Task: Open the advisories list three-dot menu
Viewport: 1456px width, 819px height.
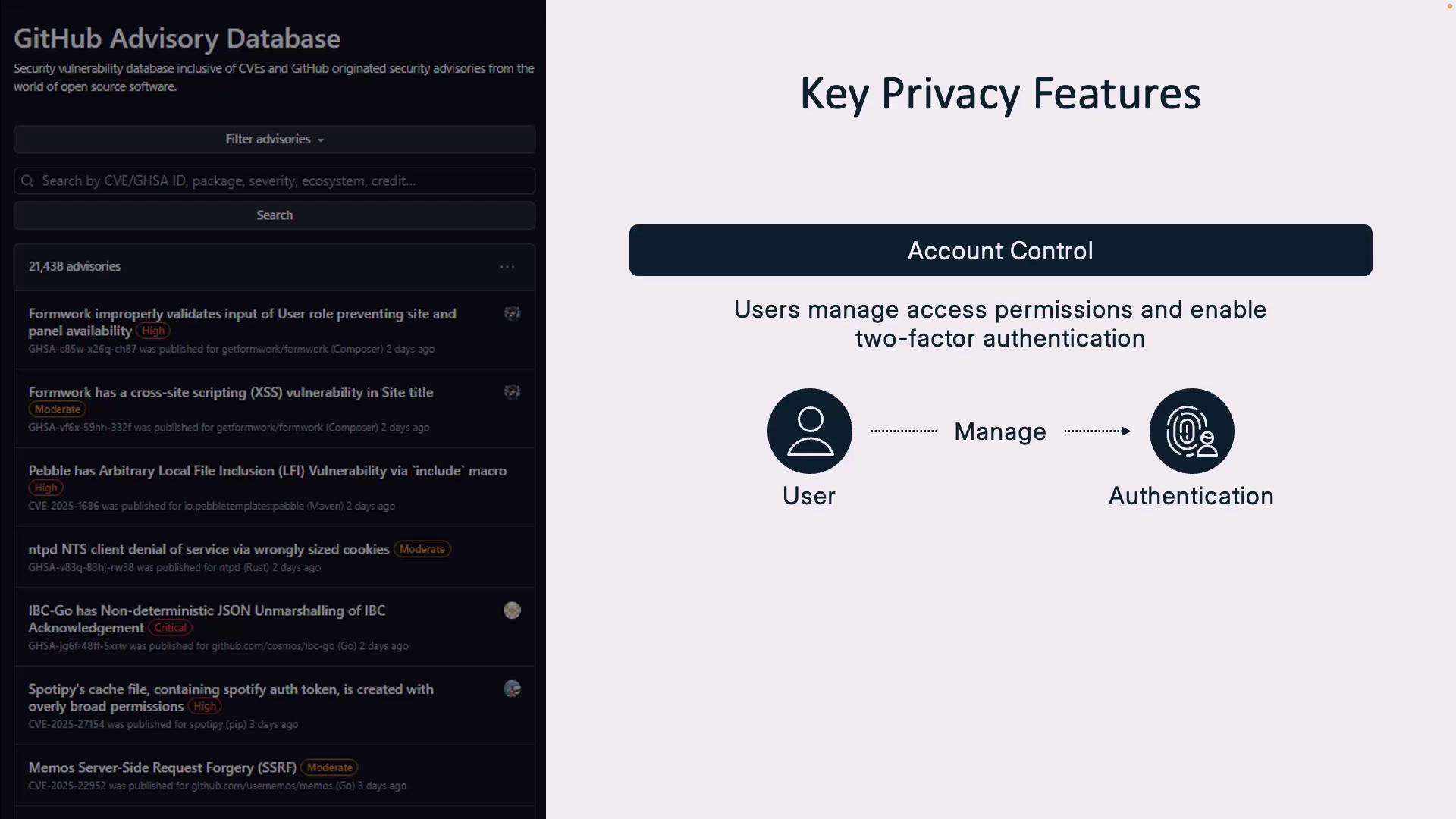Action: coord(507,267)
